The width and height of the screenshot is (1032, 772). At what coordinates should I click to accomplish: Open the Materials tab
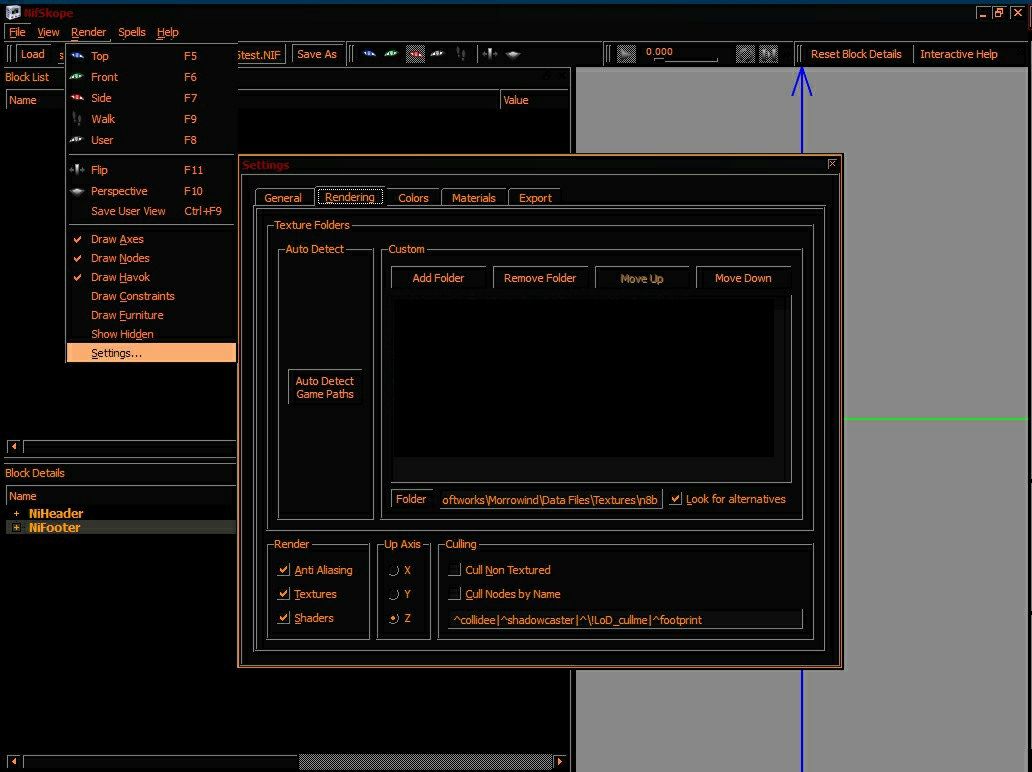474,197
